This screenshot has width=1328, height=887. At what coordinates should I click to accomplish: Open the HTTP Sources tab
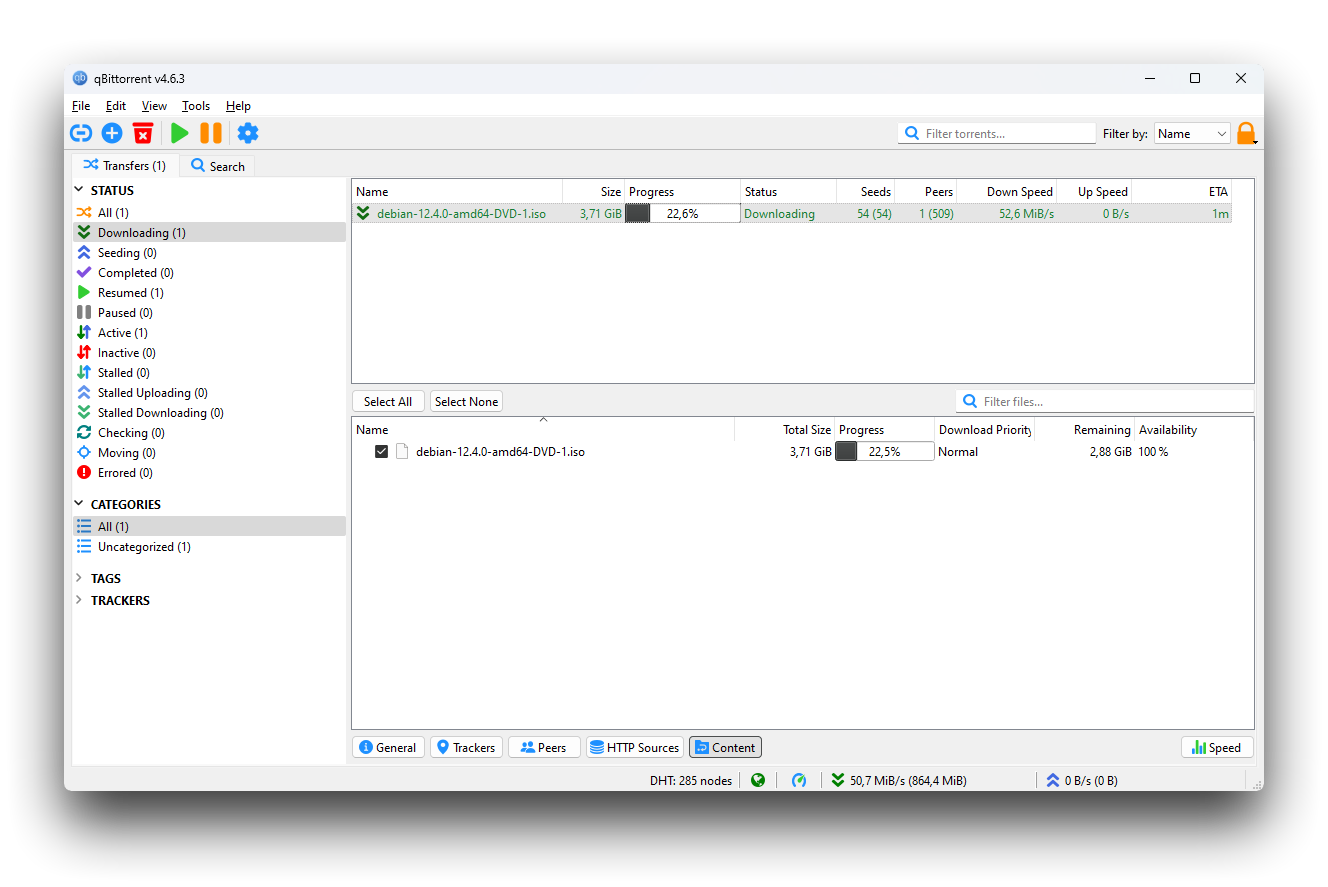[634, 747]
